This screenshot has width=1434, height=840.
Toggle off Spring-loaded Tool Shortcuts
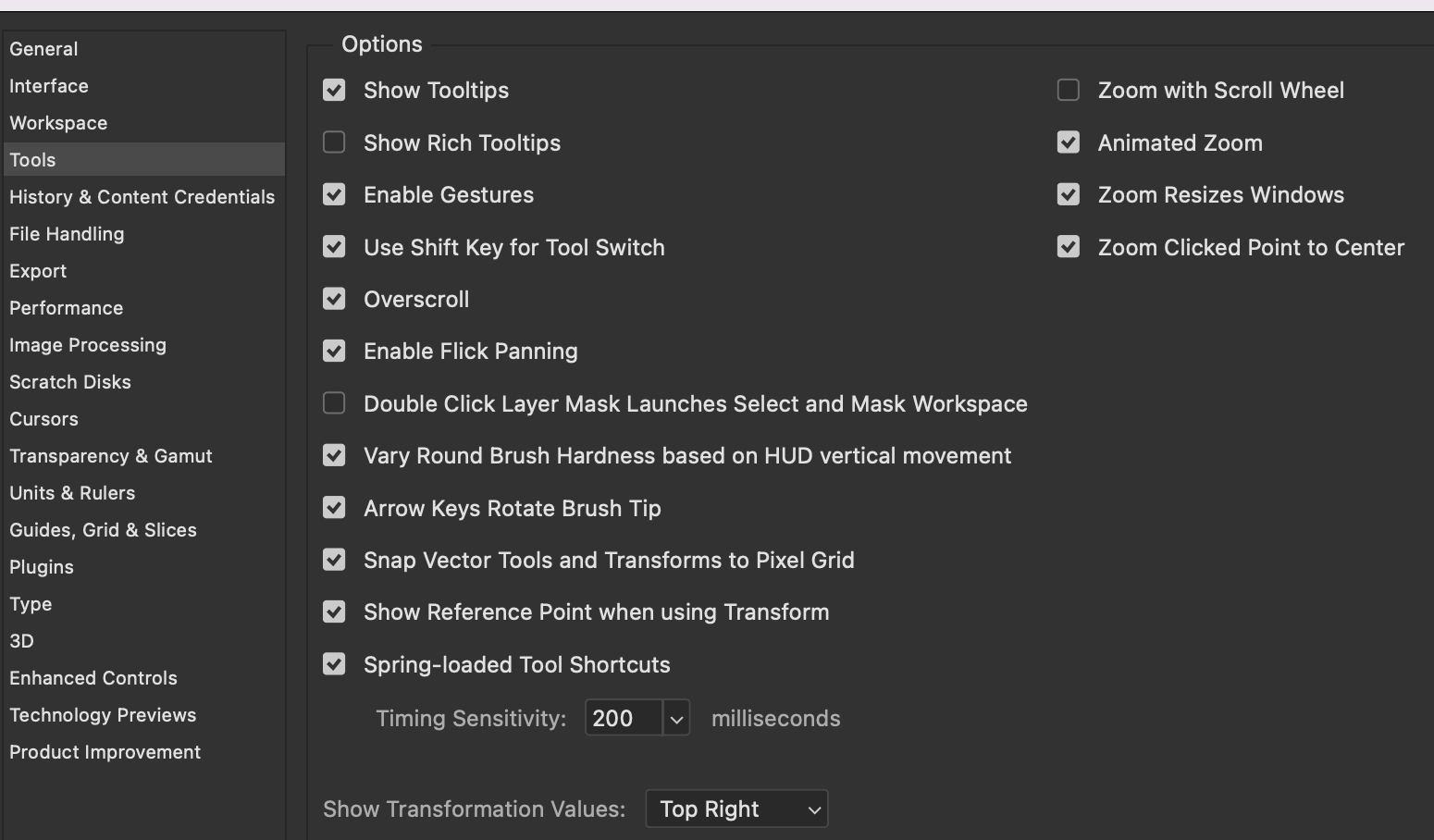(x=334, y=664)
